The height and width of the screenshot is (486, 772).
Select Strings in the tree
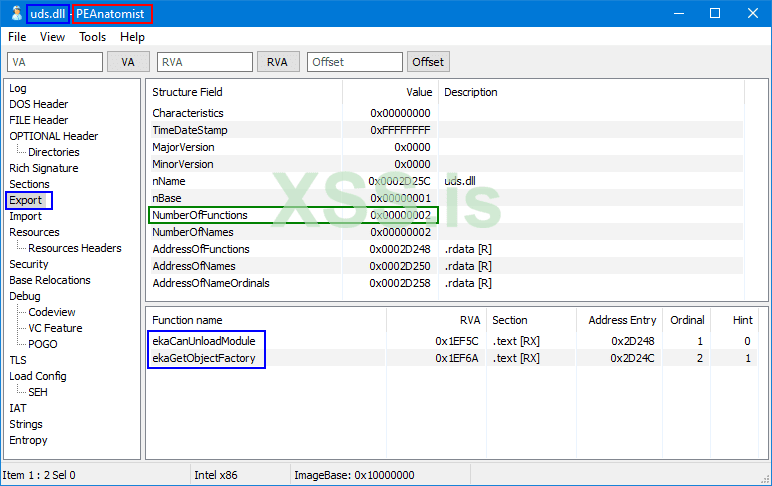[x=26, y=424]
